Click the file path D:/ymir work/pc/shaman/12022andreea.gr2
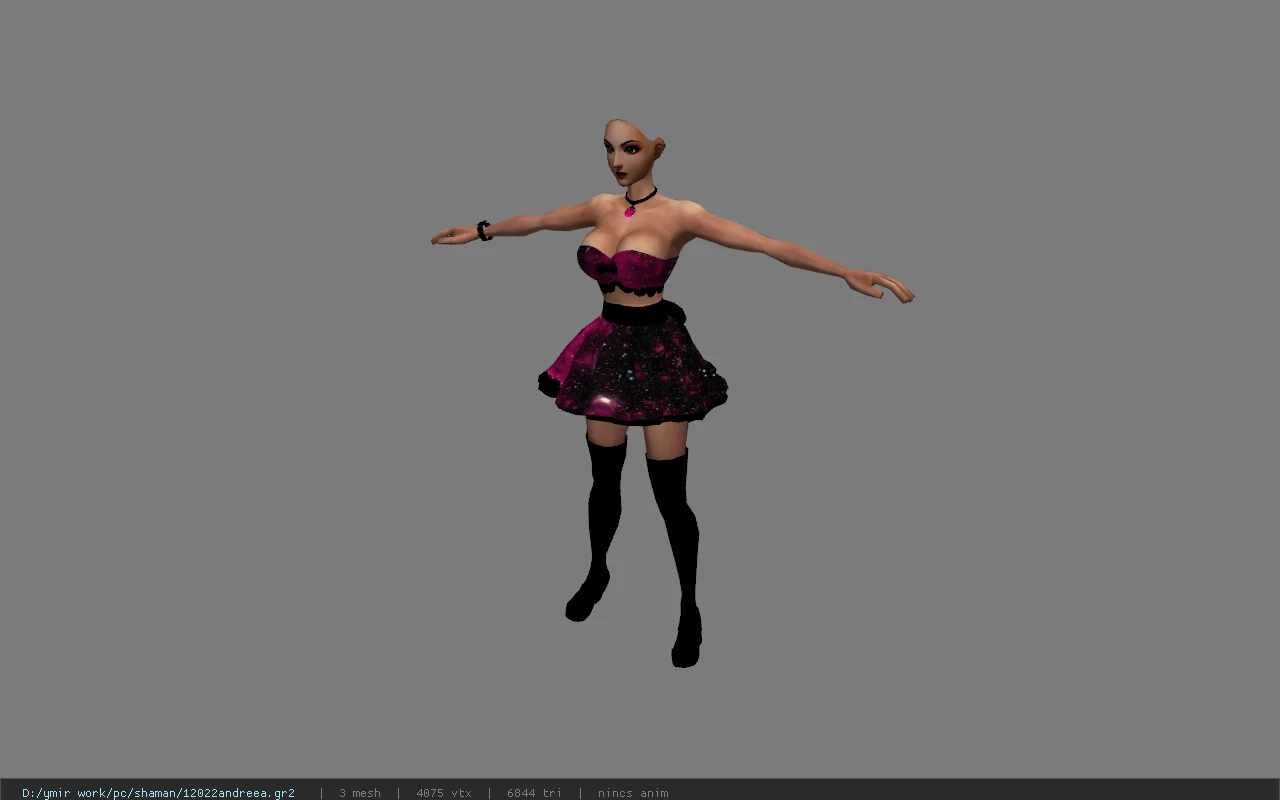Screen dimensions: 1280x800 coord(158,793)
